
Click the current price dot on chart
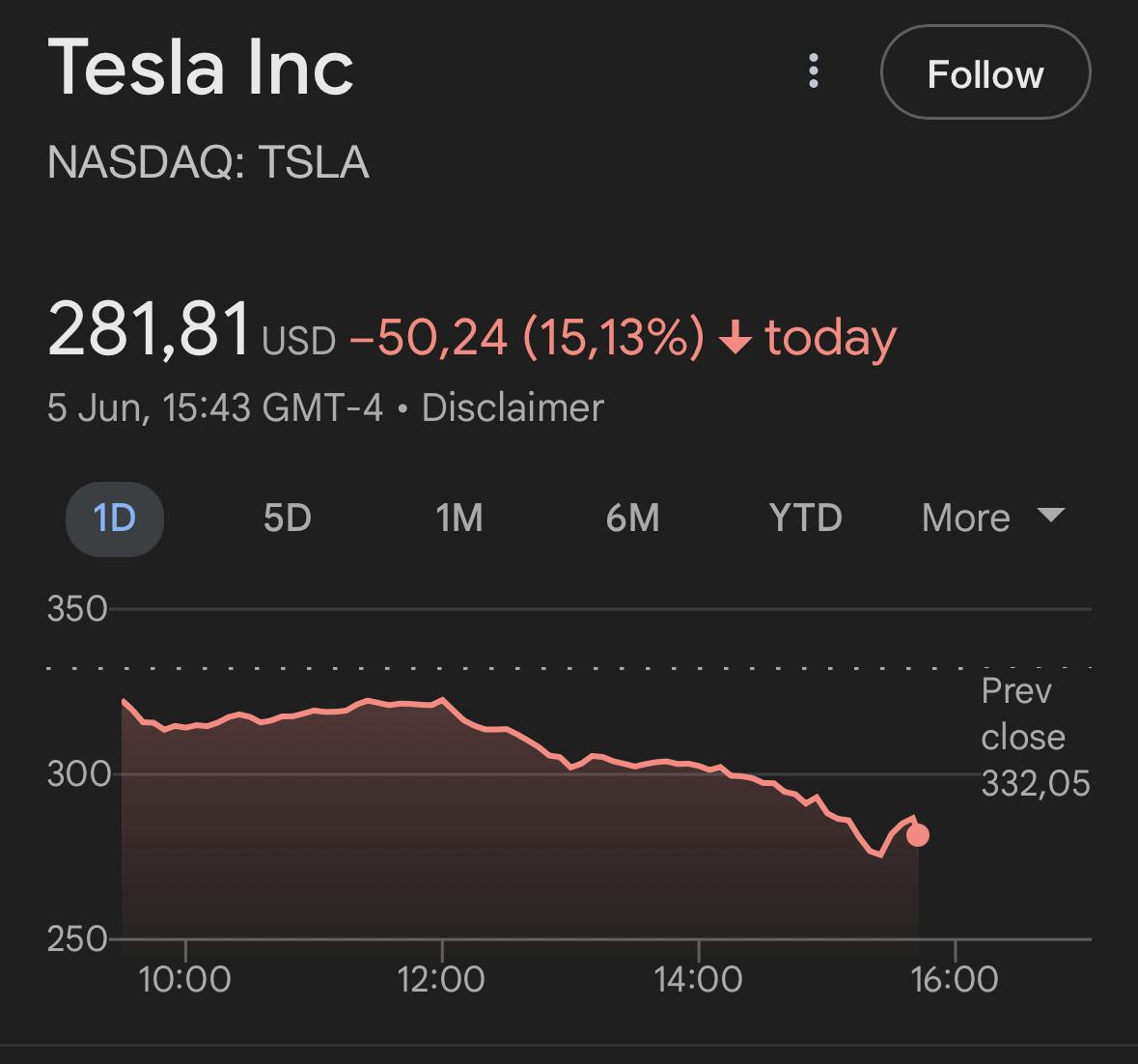pos(918,835)
